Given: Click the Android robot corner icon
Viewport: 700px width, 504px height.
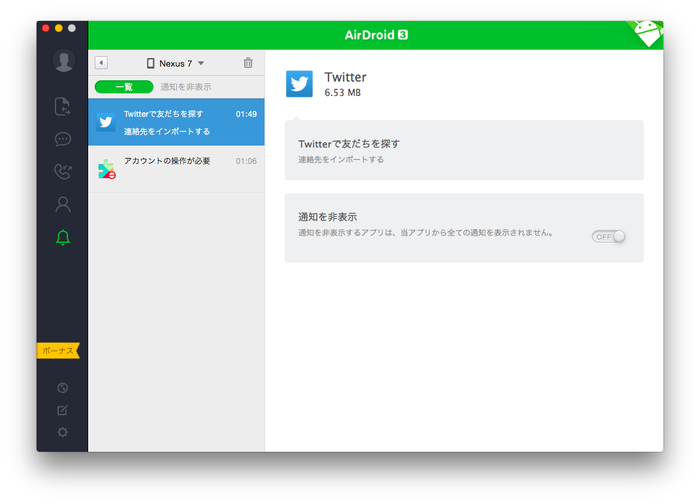Looking at the screenshot, I should (x=647, y=33).
